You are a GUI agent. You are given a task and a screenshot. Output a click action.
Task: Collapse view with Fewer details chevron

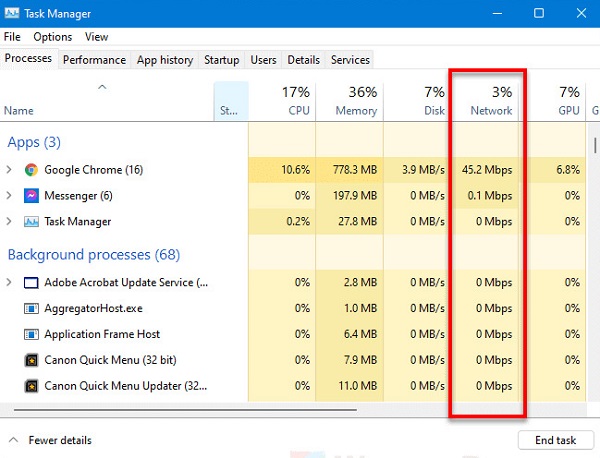[13, 440]
